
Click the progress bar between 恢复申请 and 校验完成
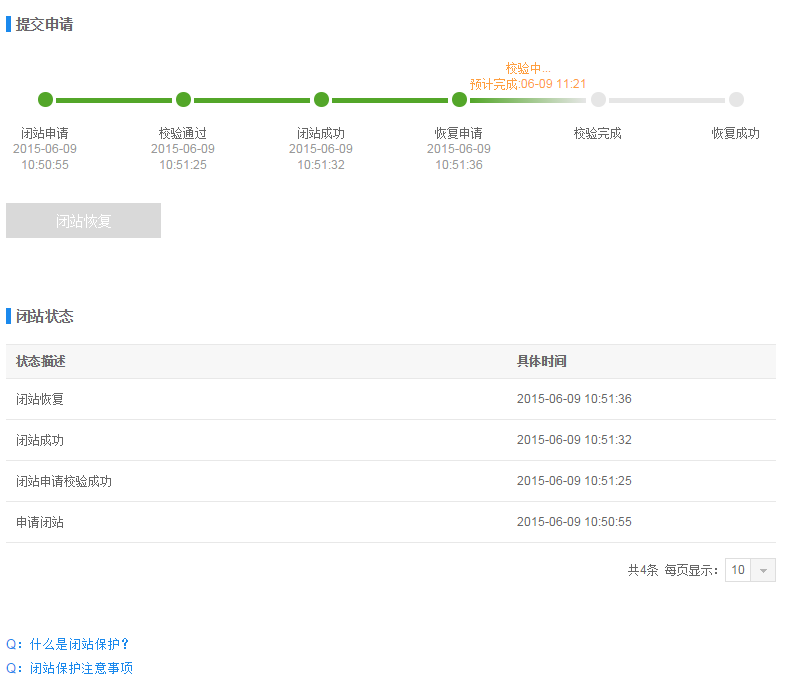(x=528, y=100)
